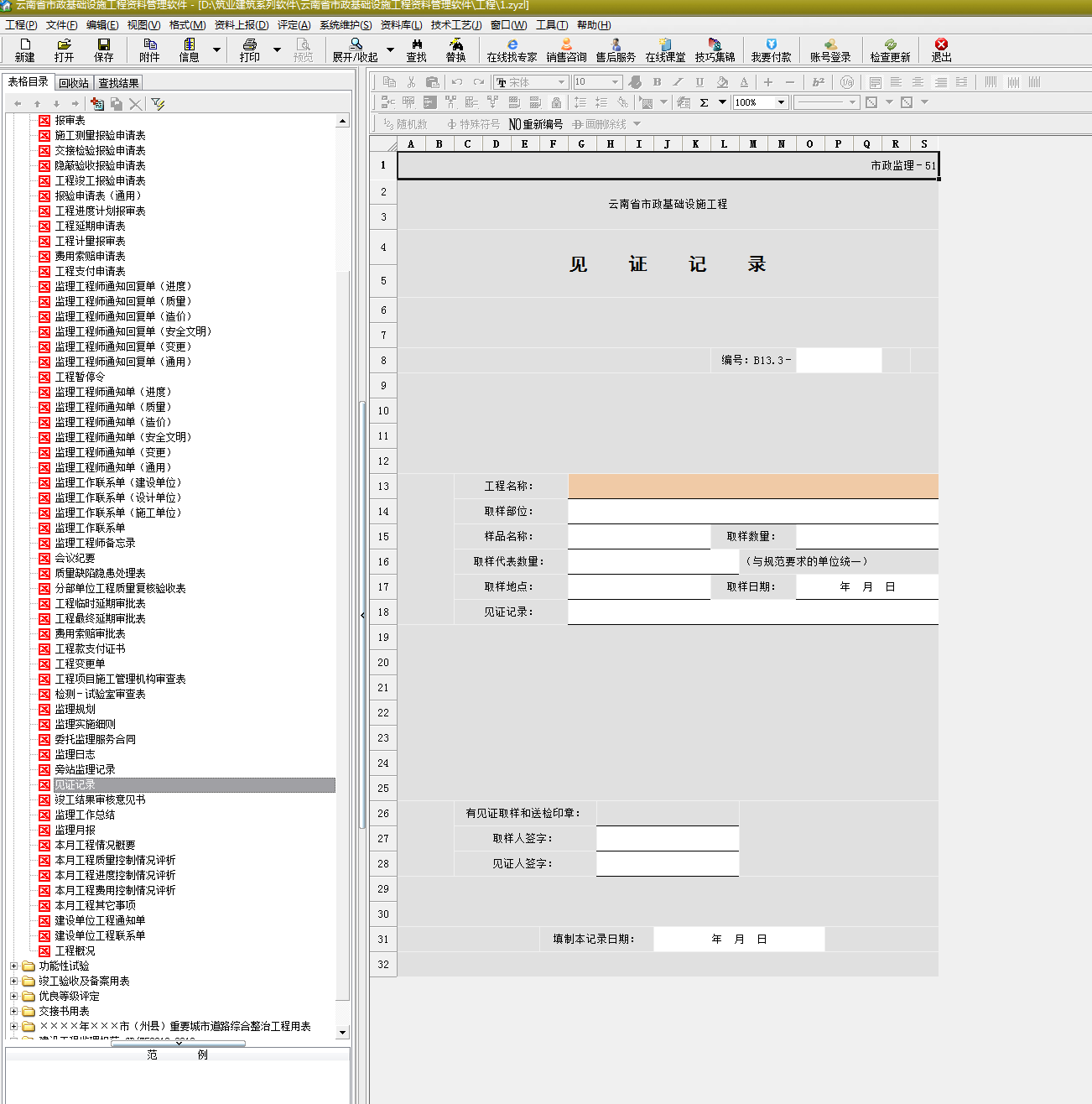Click 账号登录 account login icon
Screen dimensions: 1092x1104
tap(830, 49)
